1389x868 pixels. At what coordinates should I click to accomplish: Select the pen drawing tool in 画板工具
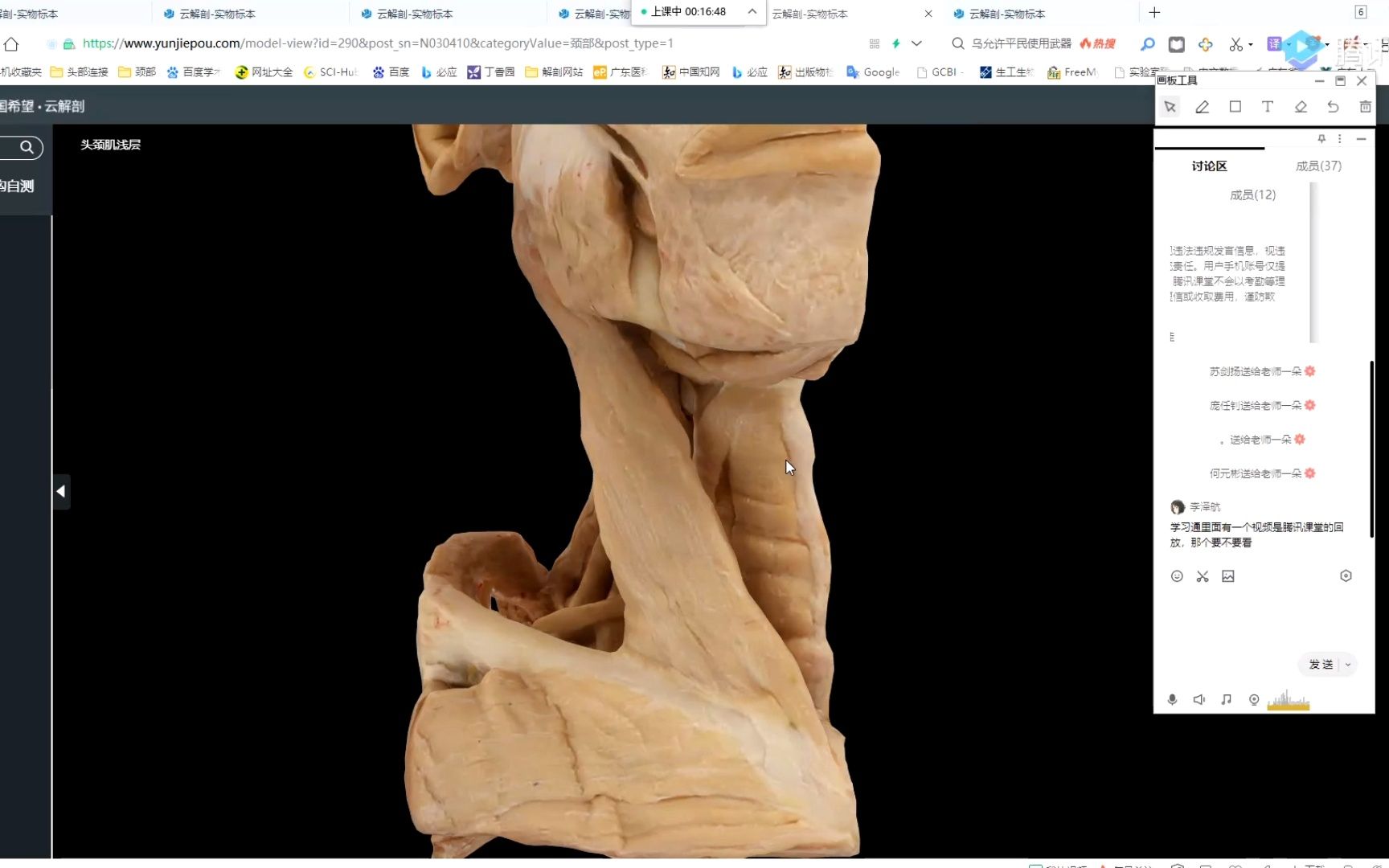coord(1203,107)
